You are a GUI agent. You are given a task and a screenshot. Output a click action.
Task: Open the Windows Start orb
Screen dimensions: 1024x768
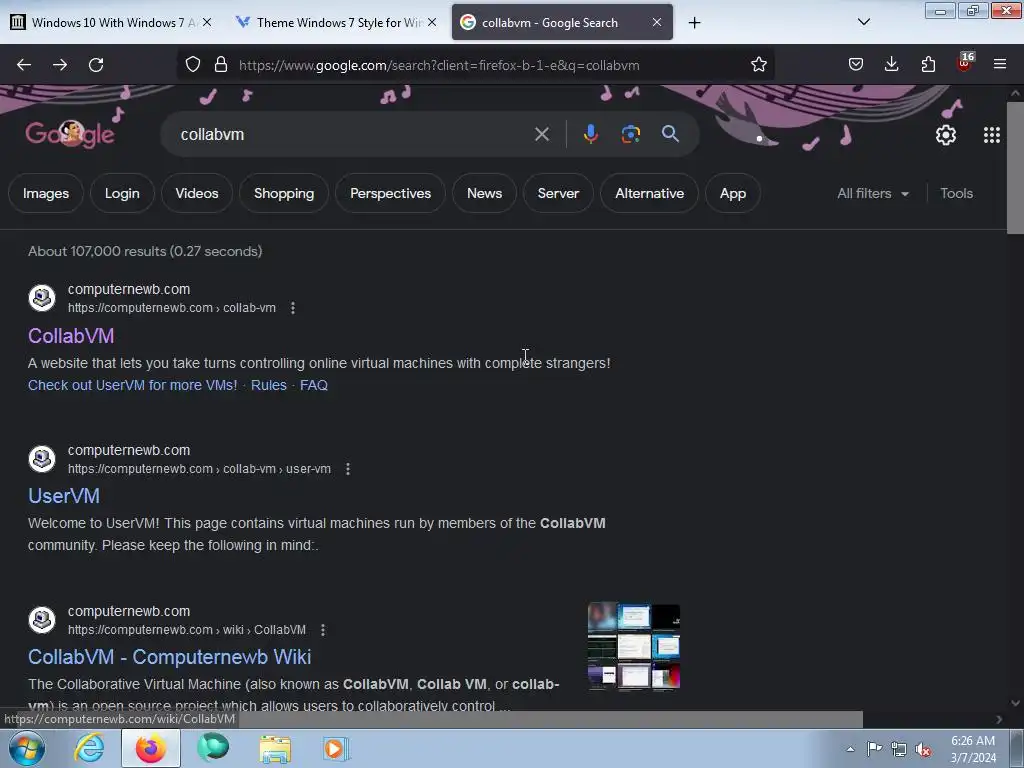[x=27, y=748]
